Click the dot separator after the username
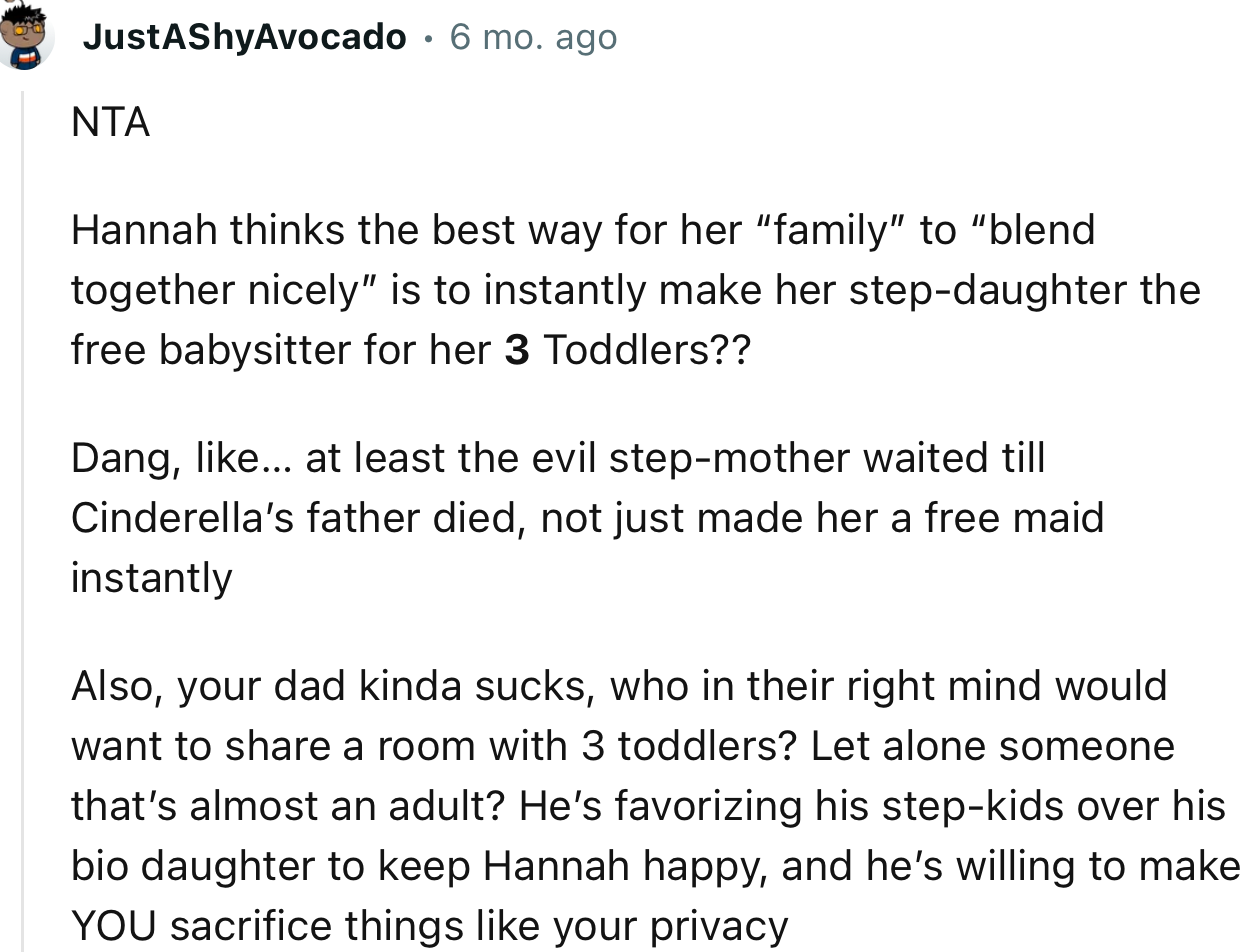This screenshot has width=1240, height=952. pyautogui.click(x=428, y=38)
